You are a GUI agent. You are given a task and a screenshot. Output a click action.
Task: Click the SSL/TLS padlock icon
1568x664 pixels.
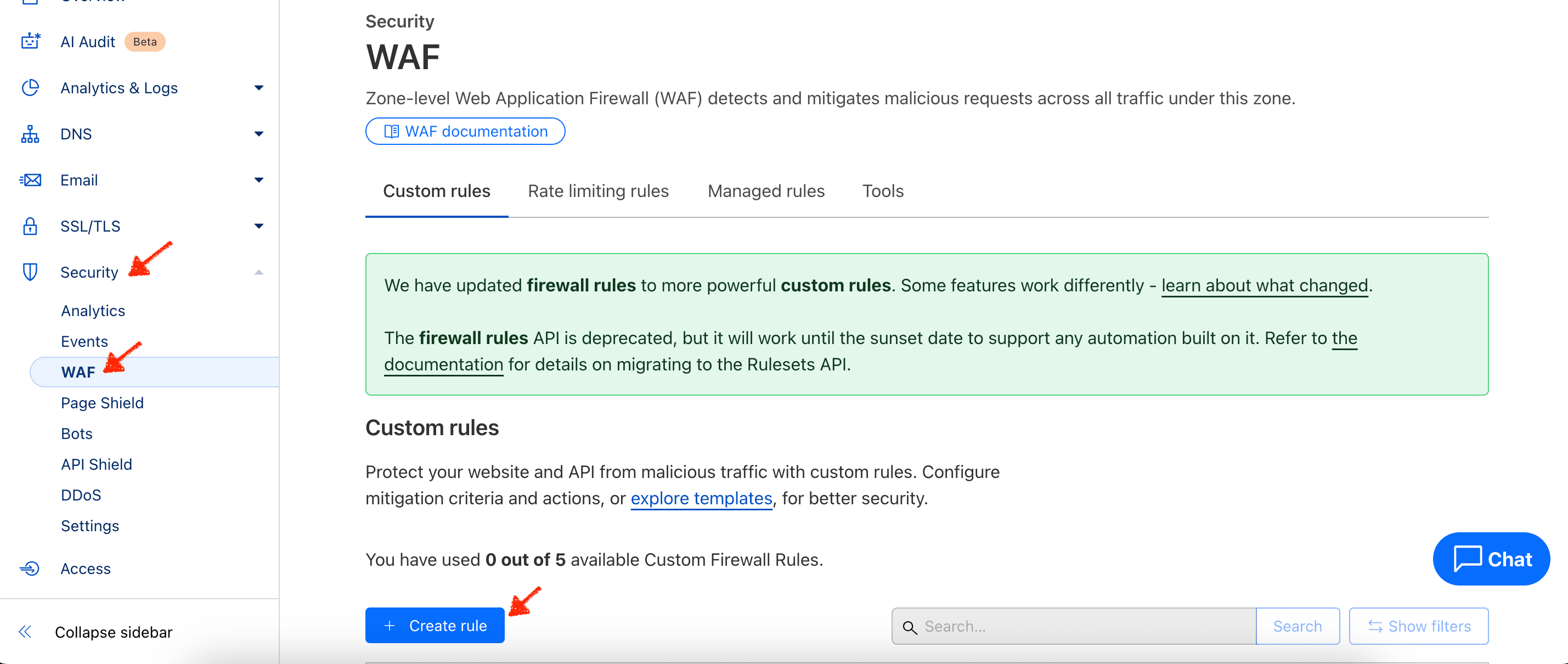click(x=30, y=227)
